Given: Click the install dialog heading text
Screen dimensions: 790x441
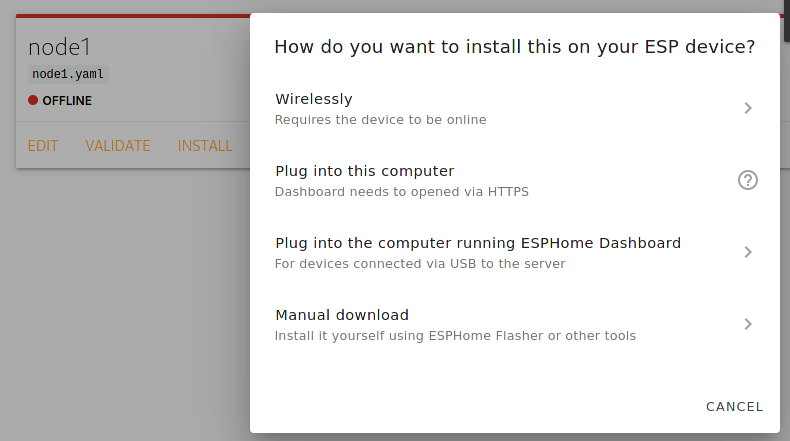Looking at the screenshot, I should (x=514, y=47).
